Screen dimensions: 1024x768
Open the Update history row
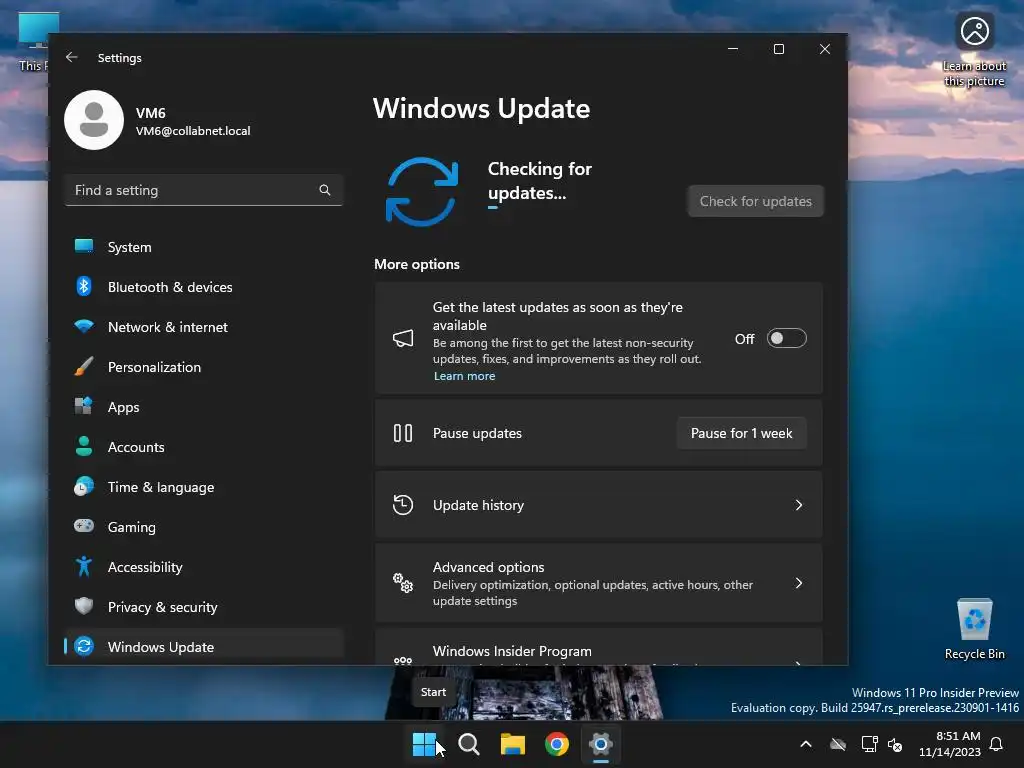pos(599,505)
